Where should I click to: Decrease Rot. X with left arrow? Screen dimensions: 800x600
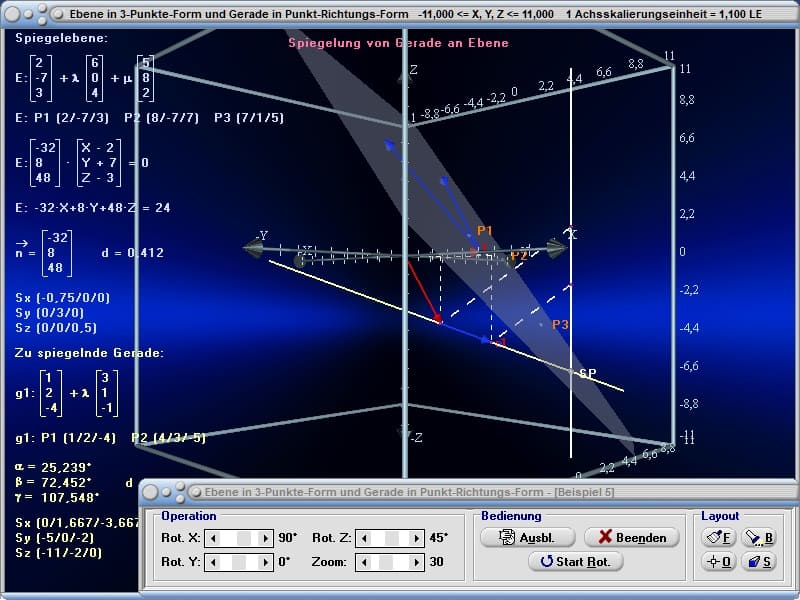click(x=213, y=538)
